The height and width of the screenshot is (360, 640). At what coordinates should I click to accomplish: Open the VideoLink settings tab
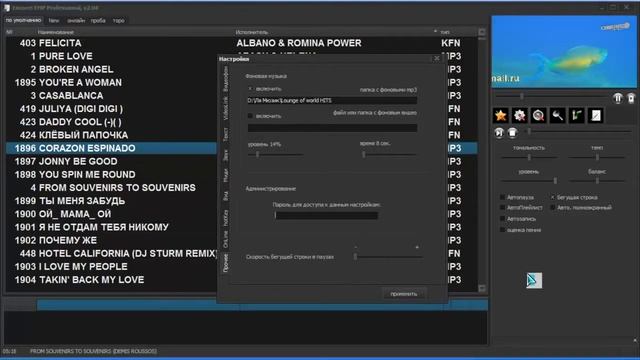pos(225,108)
